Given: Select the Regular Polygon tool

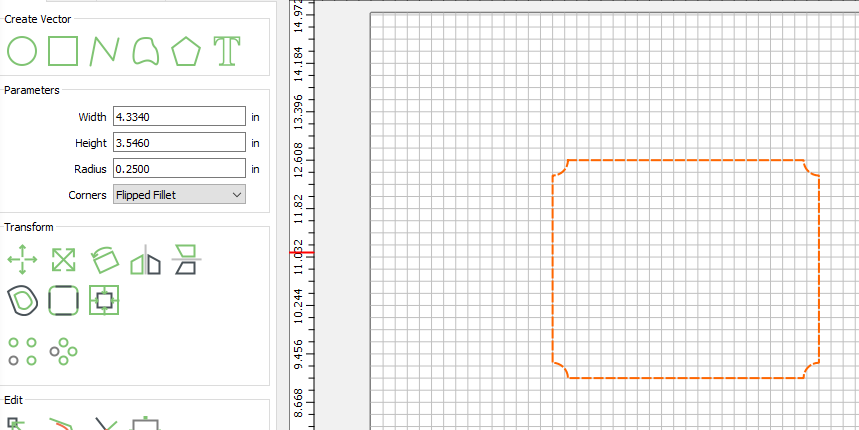Looking at the screenshot, I should [186, 51].
